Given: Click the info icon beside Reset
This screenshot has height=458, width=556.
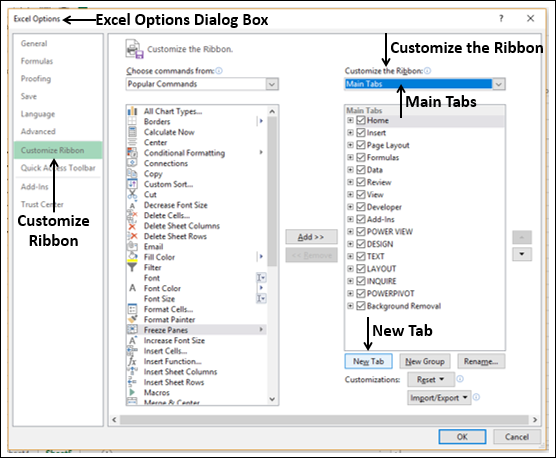Looking at the screenshot, I should (460, 379).
